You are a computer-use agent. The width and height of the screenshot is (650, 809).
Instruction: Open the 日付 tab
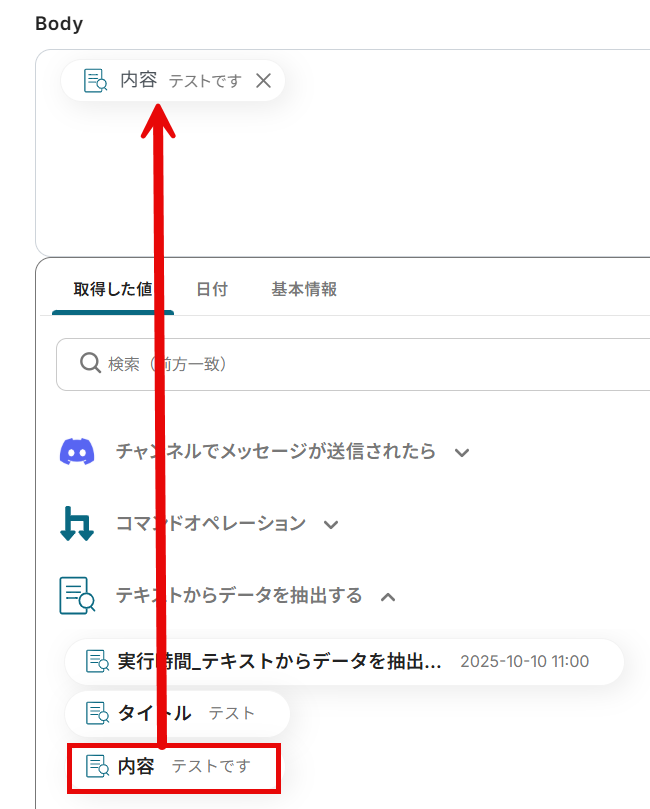pyautogui.click(x=212, y=289)
